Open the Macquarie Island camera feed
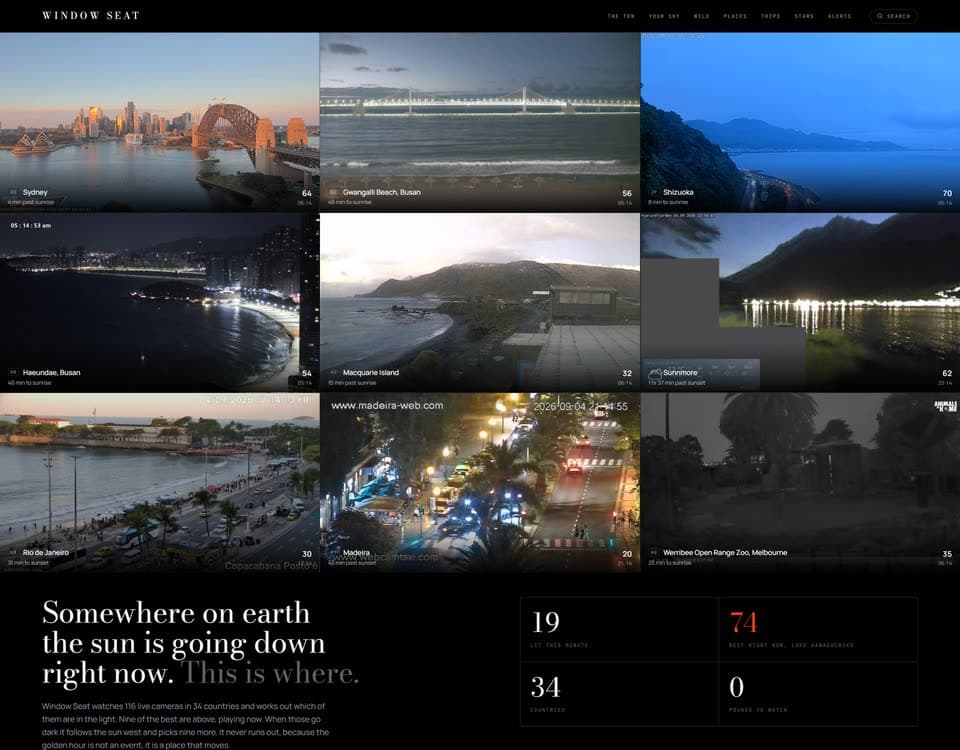 tap(480, 302)
